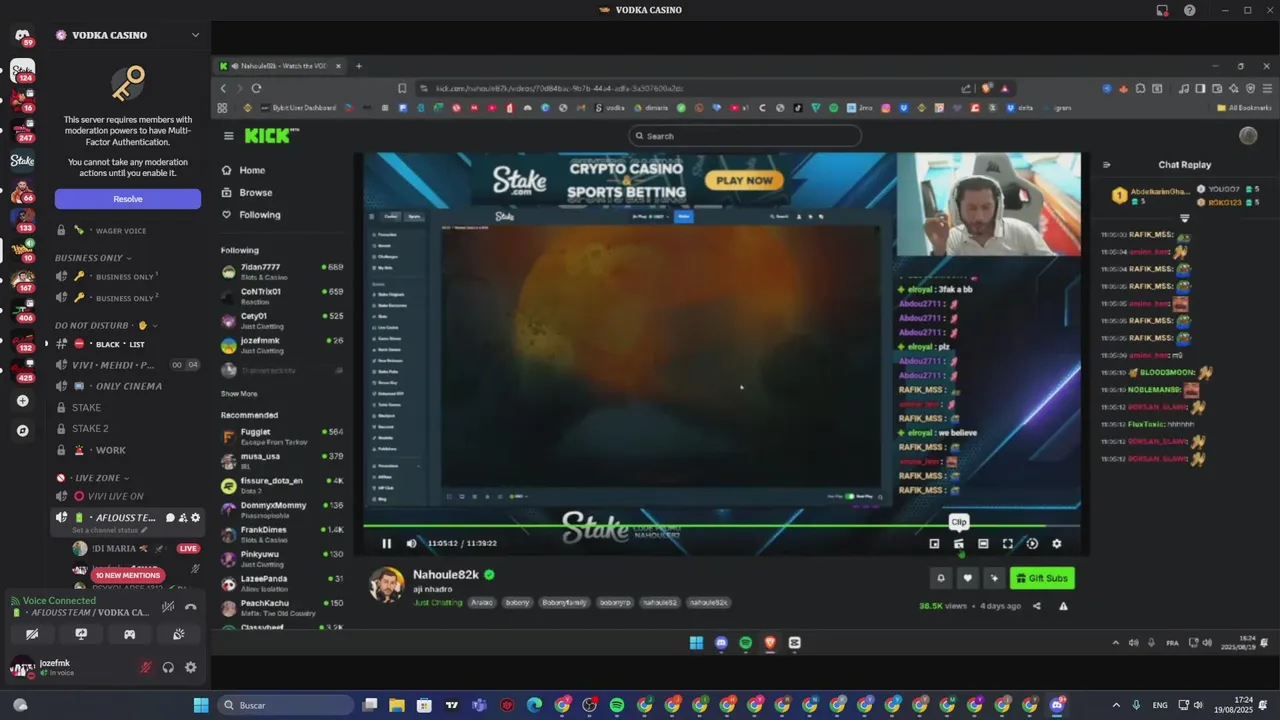Screen dimensions: 1280x720
Task: Unmute Discord microphone
Action: click(x=146, y=667)
